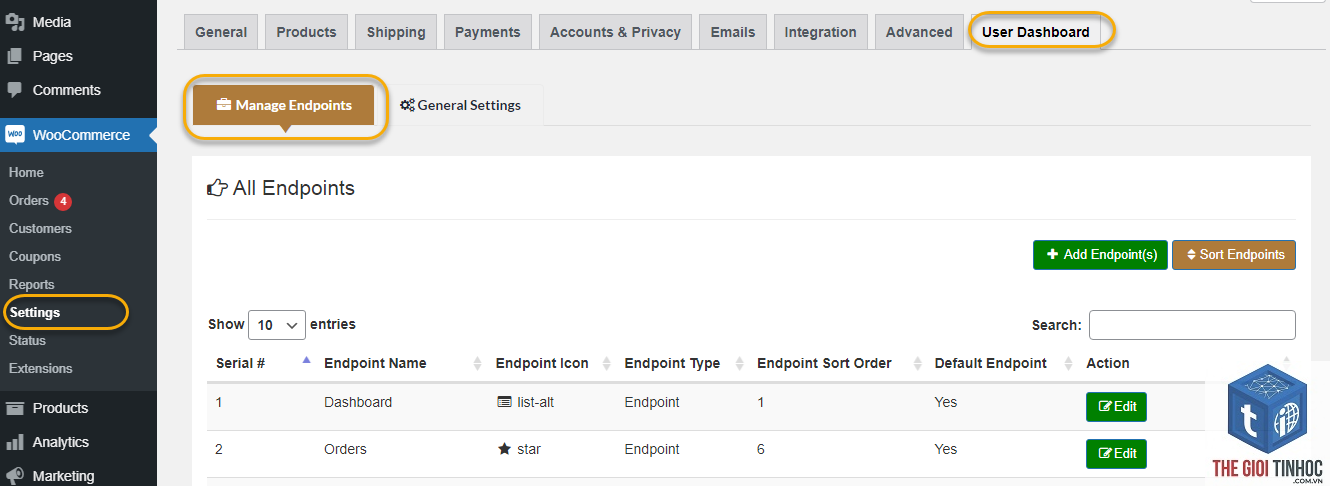This screenshot has height=486, width=1330.
Task: Go to Customers submenu
Action: tap(40, 229)
